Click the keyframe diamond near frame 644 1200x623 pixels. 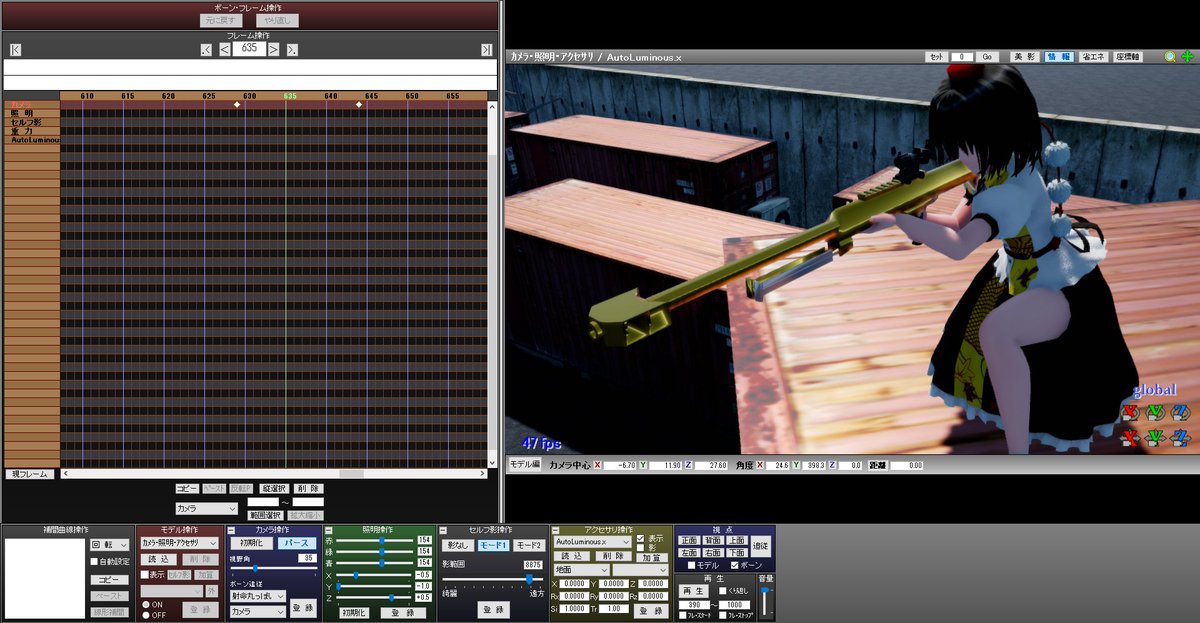(359, 104)
